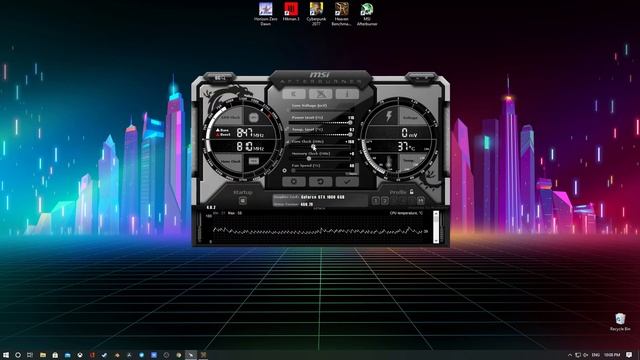
Task: Open the Afterburner information i button
Action: pyautogui.click(x=347, y=94)
